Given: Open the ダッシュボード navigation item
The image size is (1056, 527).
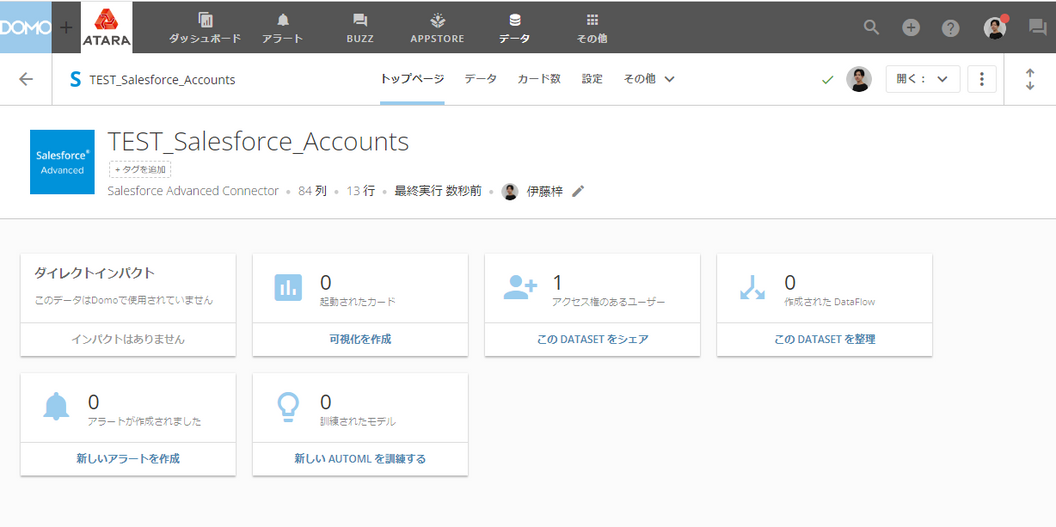Looking at the screenshot, I should [x=205, y=28].
